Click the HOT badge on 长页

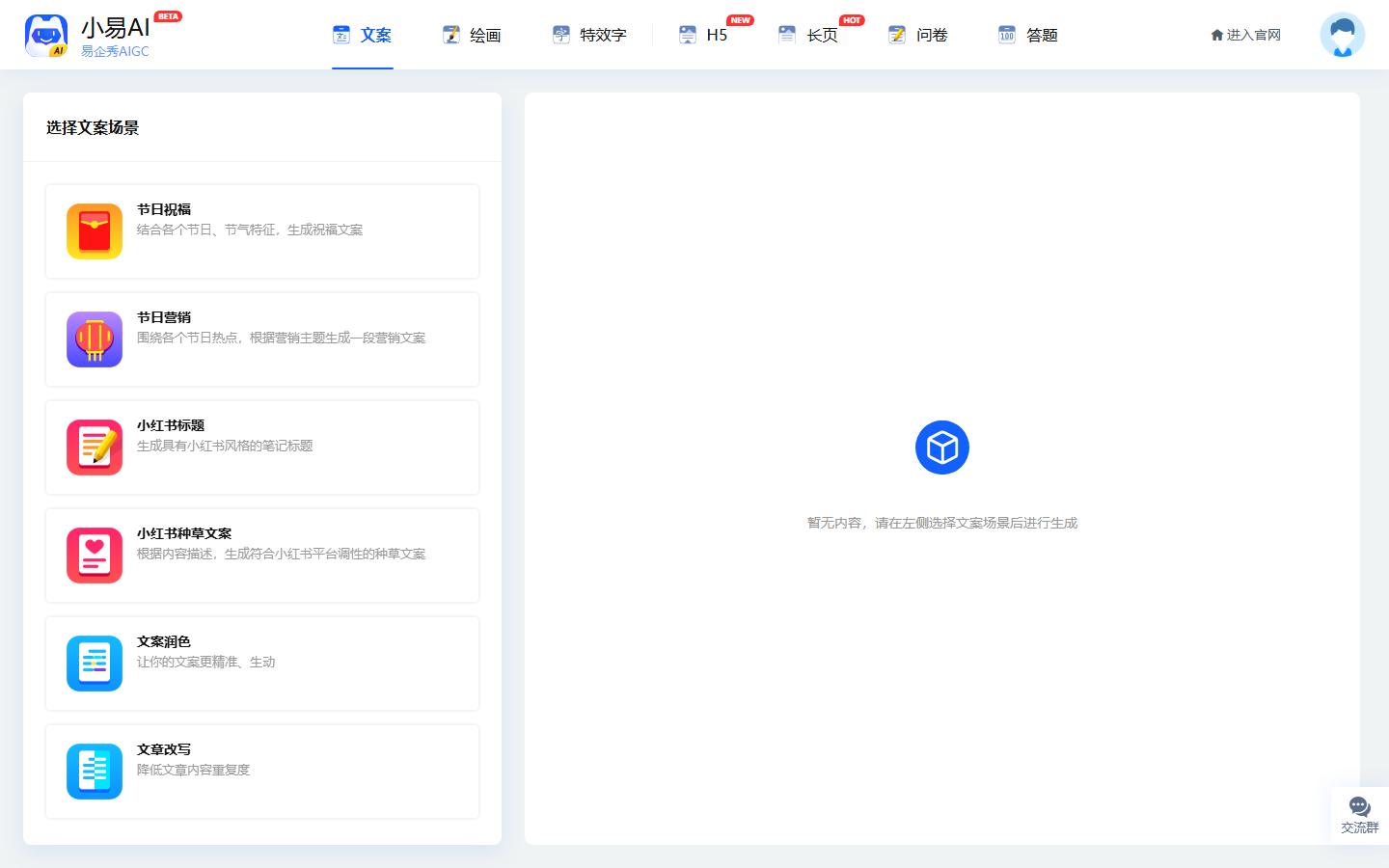pyautogui.click(x=852, y=20)
